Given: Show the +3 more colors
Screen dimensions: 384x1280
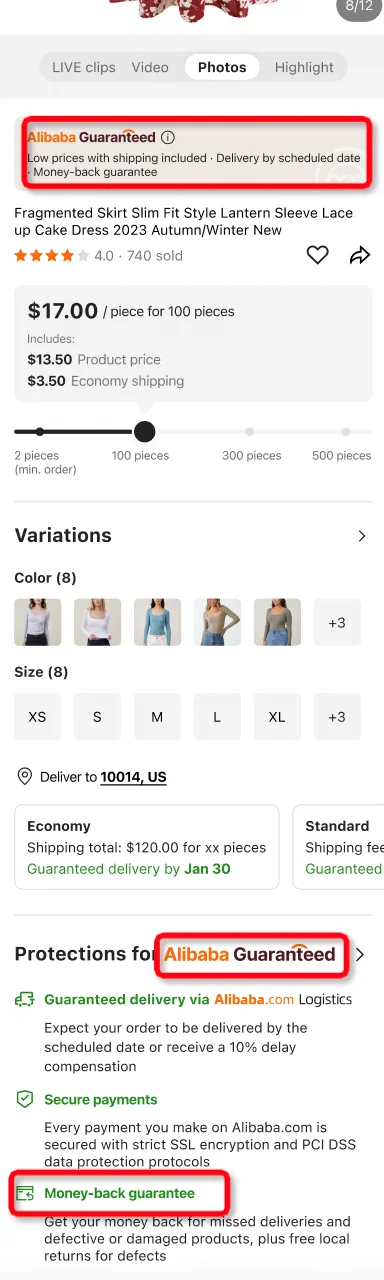Looking at the screenshot, I should 337,622.
